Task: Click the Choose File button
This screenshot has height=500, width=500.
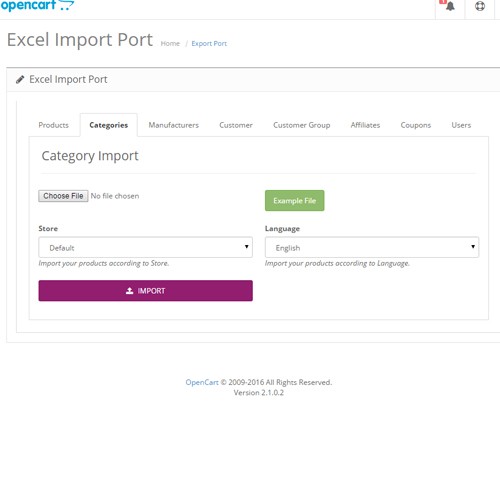Action: coord(63,196)
